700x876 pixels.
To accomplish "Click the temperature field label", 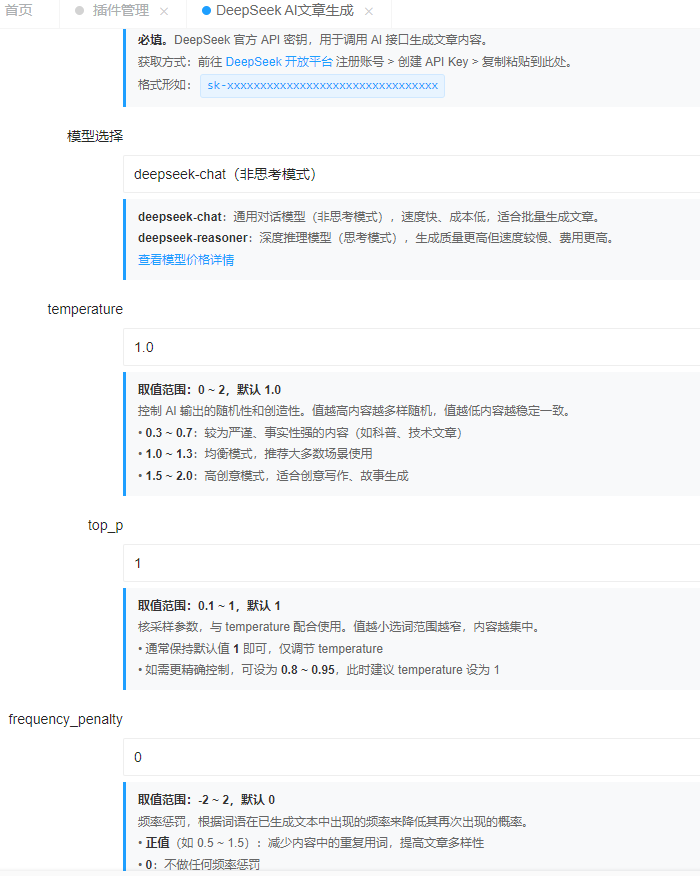I will coord(85,309).
